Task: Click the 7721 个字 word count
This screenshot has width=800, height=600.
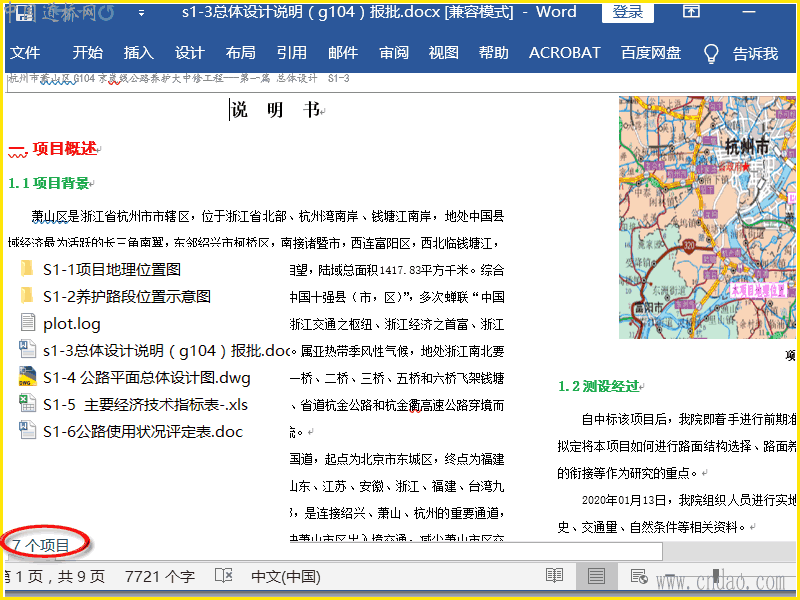Action: click(159, 576)
